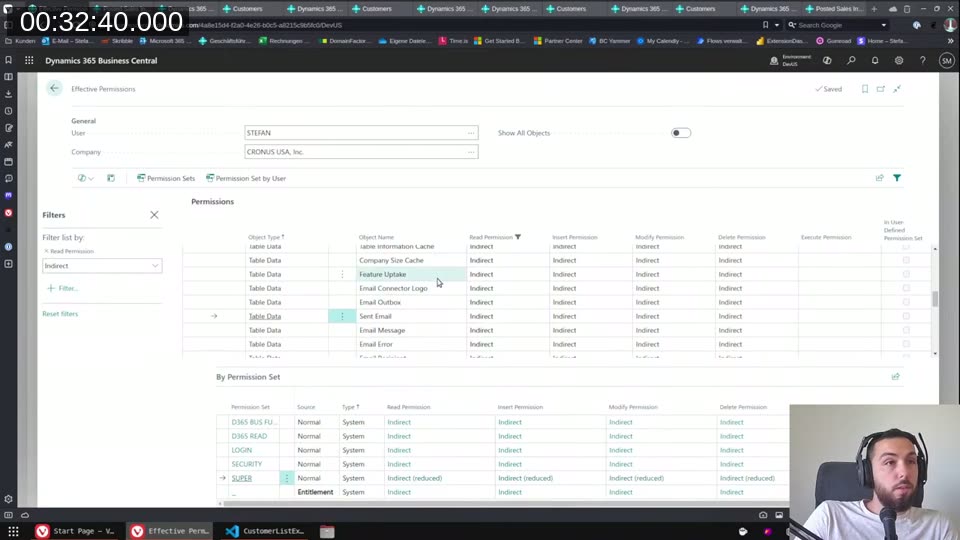Check user-defined box for Email Message

point(906,330)
